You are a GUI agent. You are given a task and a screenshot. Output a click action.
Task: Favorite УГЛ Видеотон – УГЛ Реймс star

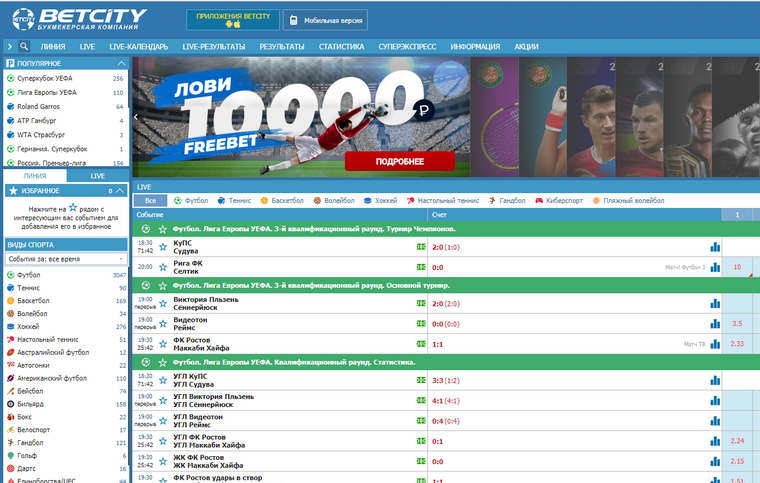tap(163, 421)
